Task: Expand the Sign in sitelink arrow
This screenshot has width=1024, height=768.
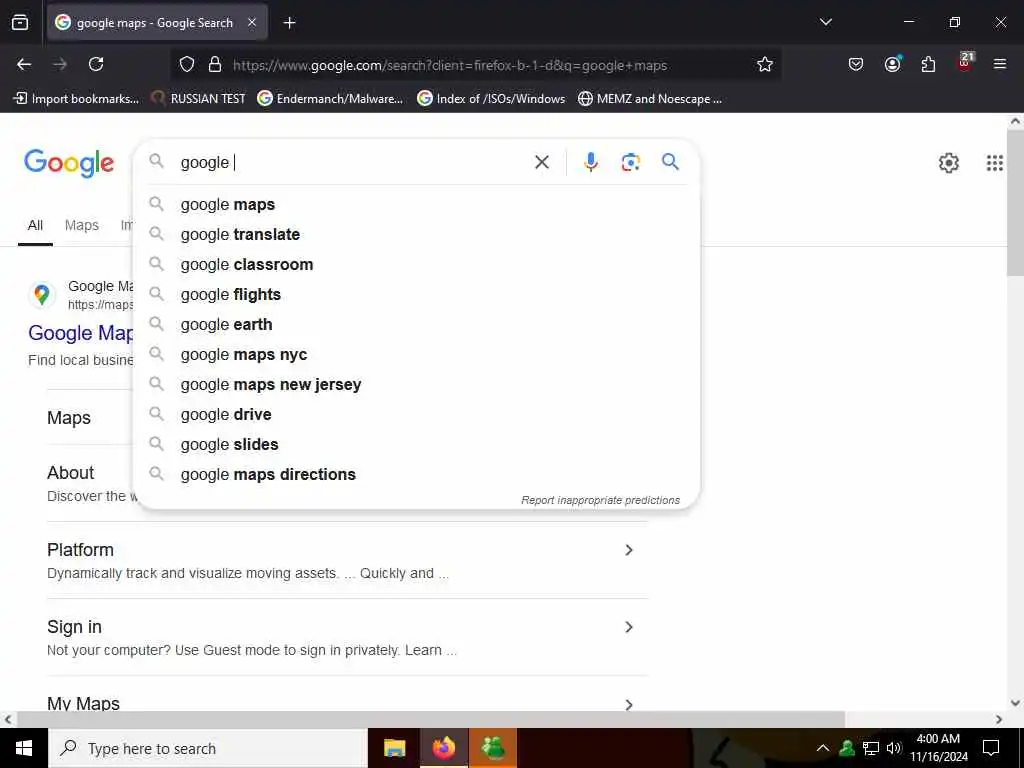Action: tap(628, 627)
